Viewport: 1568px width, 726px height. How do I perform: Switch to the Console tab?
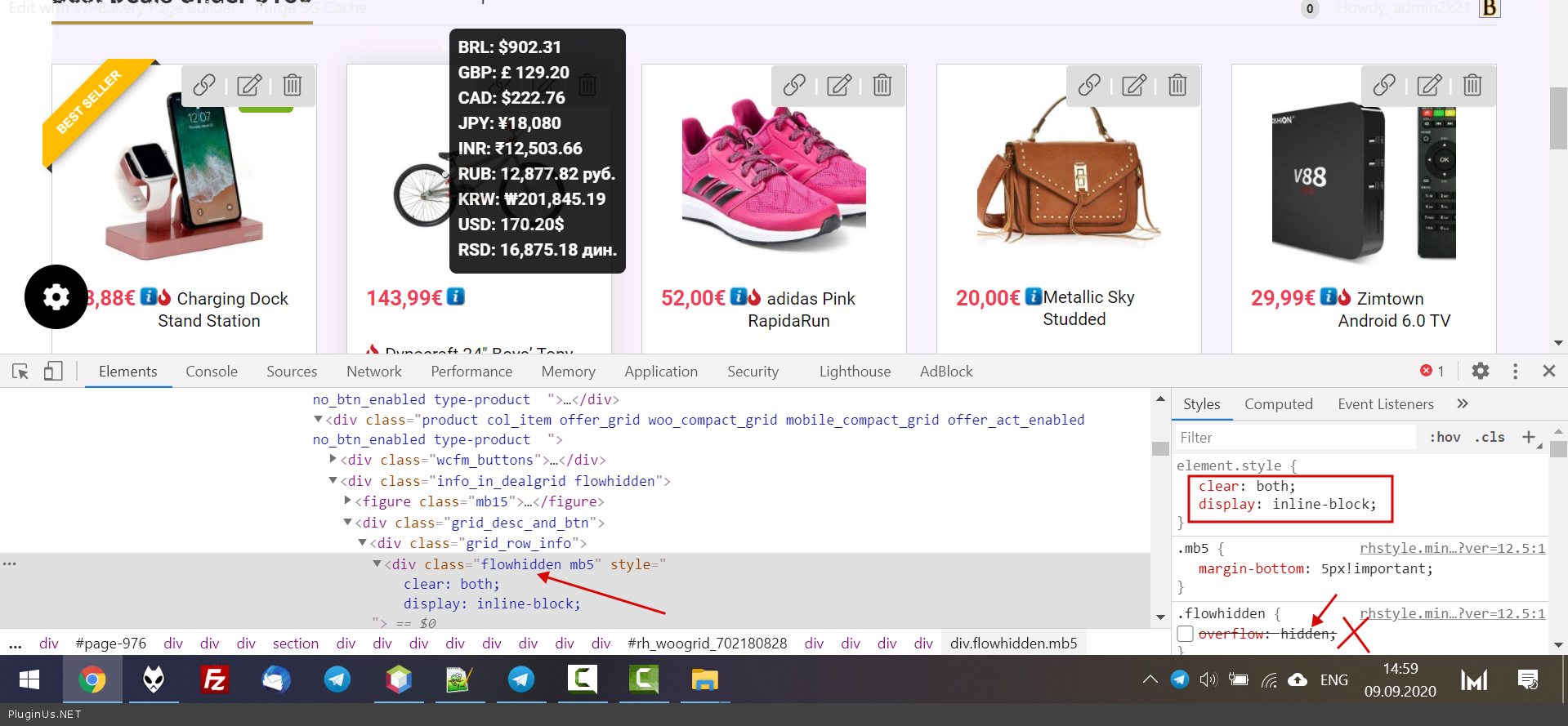pyautogui.click(x=211, y=372)
